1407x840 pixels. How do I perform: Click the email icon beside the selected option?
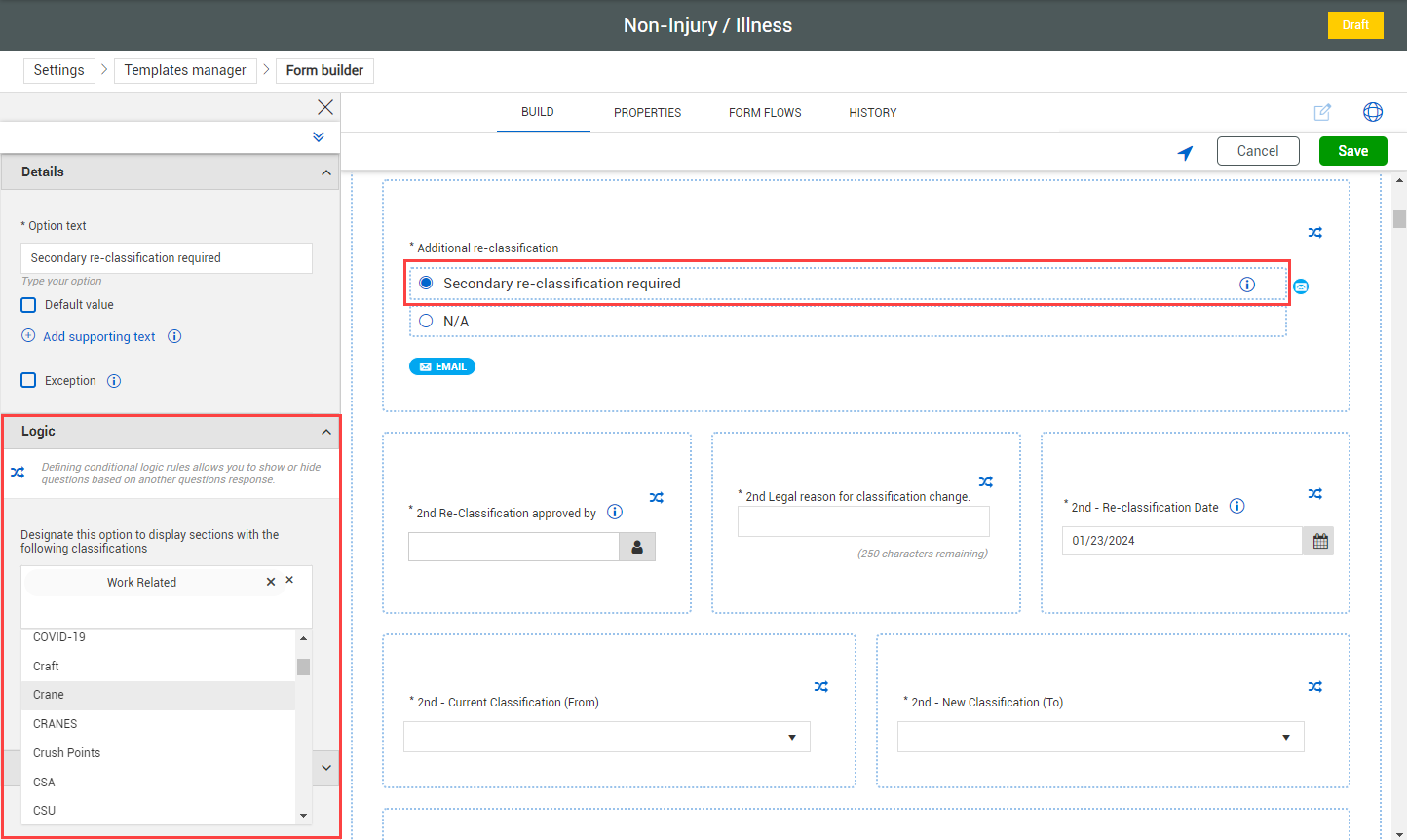coord(1301,286)
